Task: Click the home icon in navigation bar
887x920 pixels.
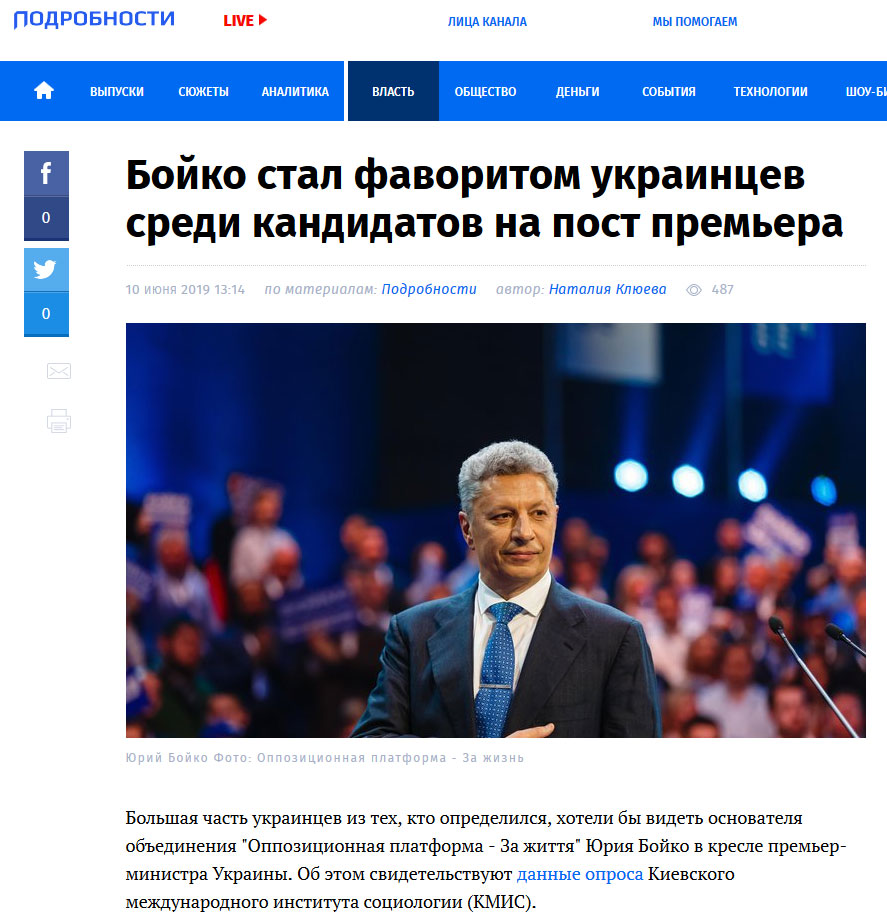Action: (44, 91)
